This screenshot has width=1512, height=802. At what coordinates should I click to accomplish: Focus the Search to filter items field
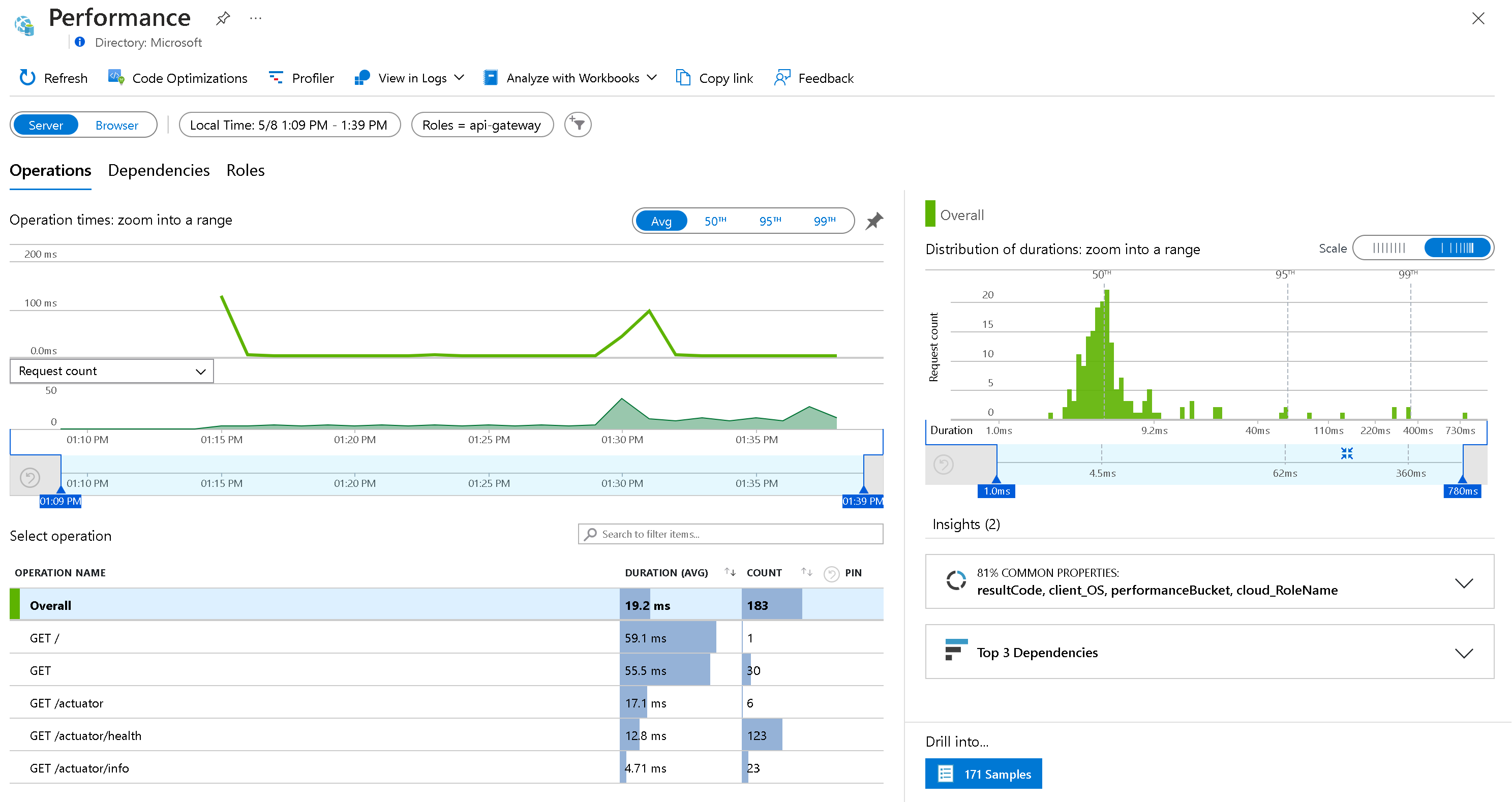730,534
